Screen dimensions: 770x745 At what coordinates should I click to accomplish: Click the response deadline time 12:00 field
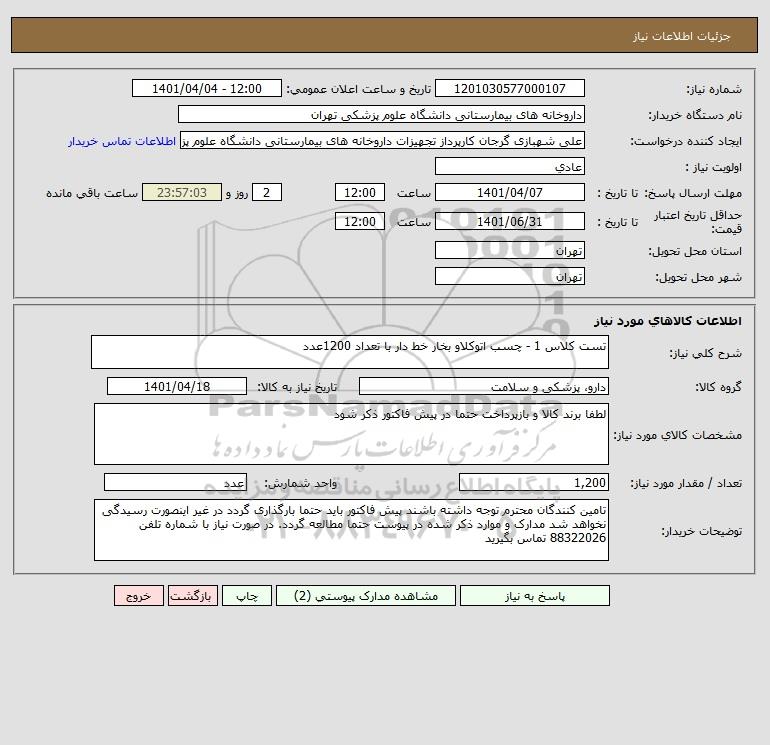tap(359, 193)
